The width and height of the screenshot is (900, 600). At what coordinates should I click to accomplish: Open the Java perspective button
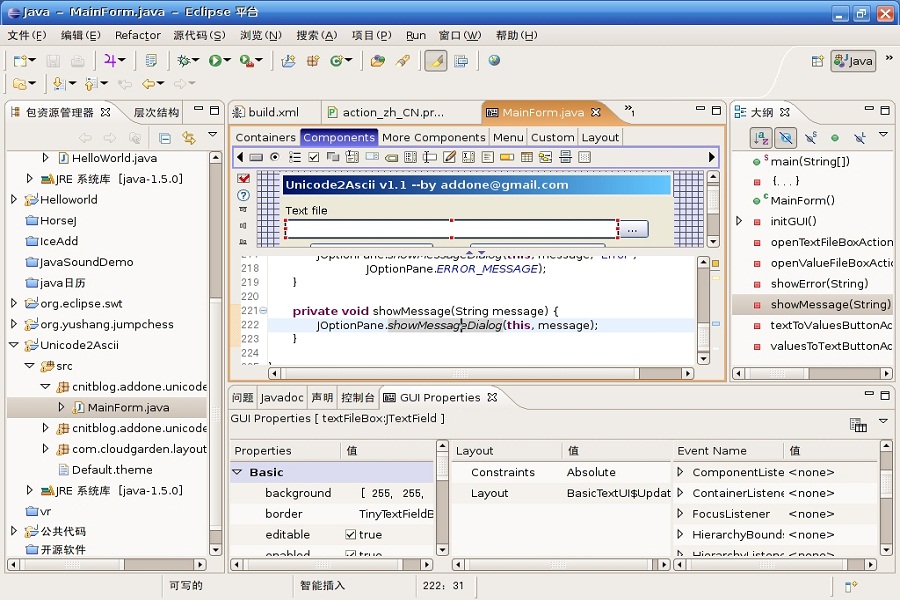click(853, 61)
